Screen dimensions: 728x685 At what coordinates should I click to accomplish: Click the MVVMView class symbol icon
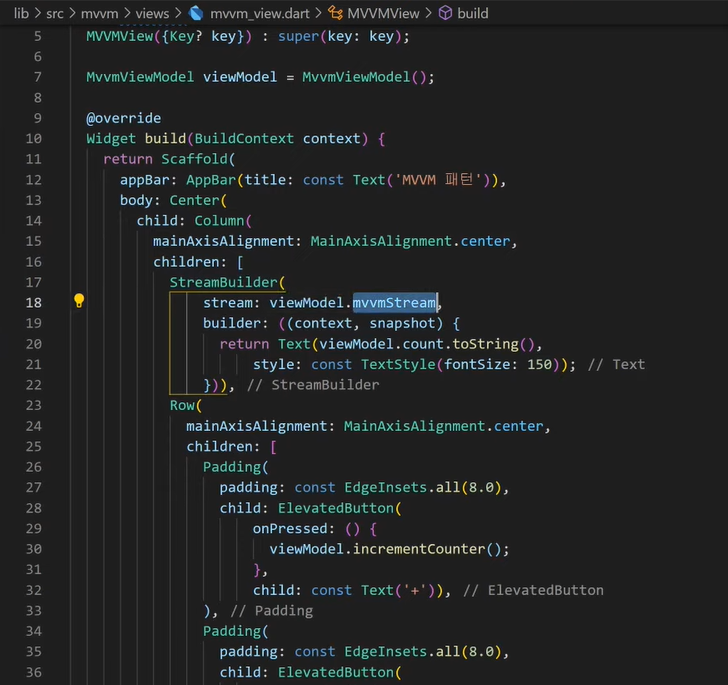pyautogui.click(x=335, y=13)
